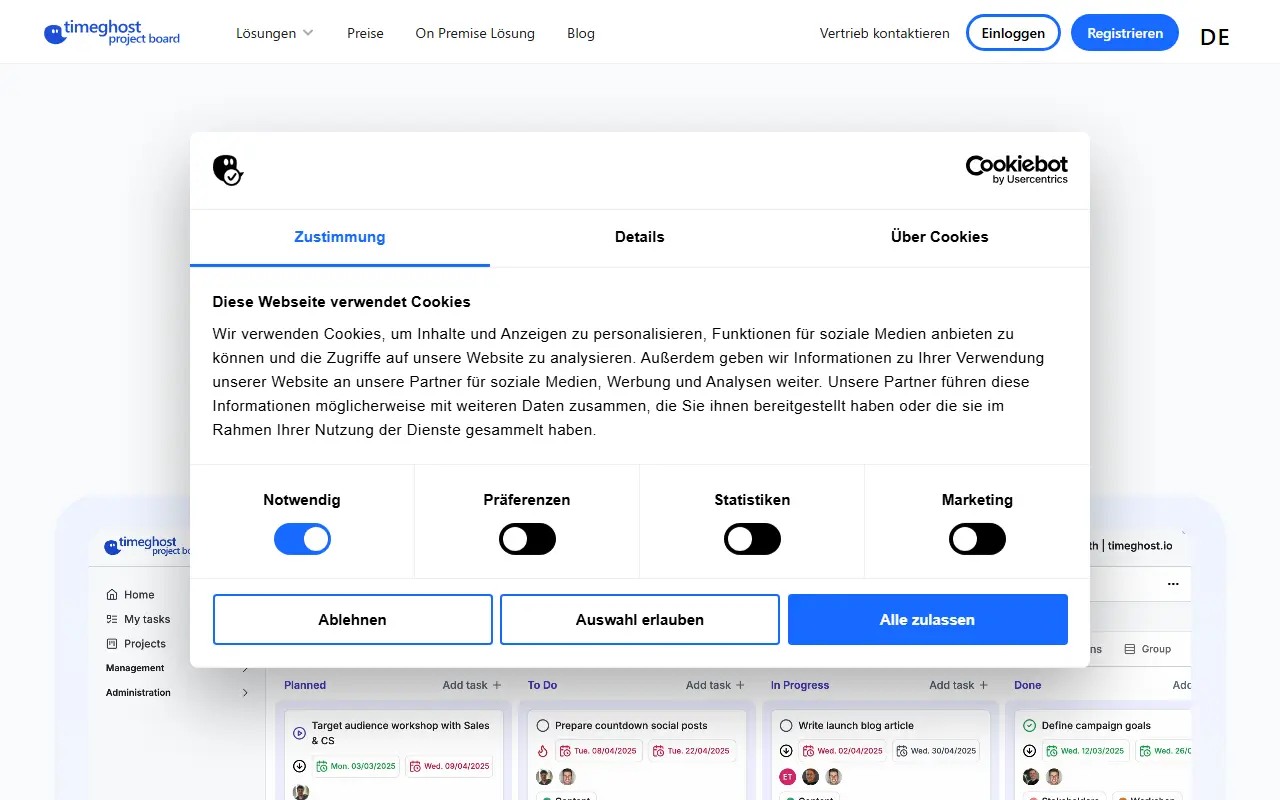1280x800 pixels.
Task: Click the Home icon in board sidebar
Action: [x=112, y=594]
